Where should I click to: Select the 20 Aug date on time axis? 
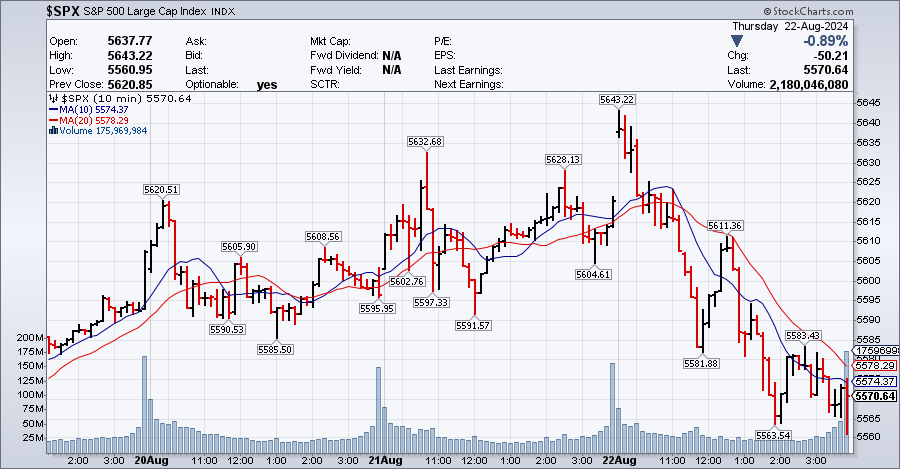150,460
